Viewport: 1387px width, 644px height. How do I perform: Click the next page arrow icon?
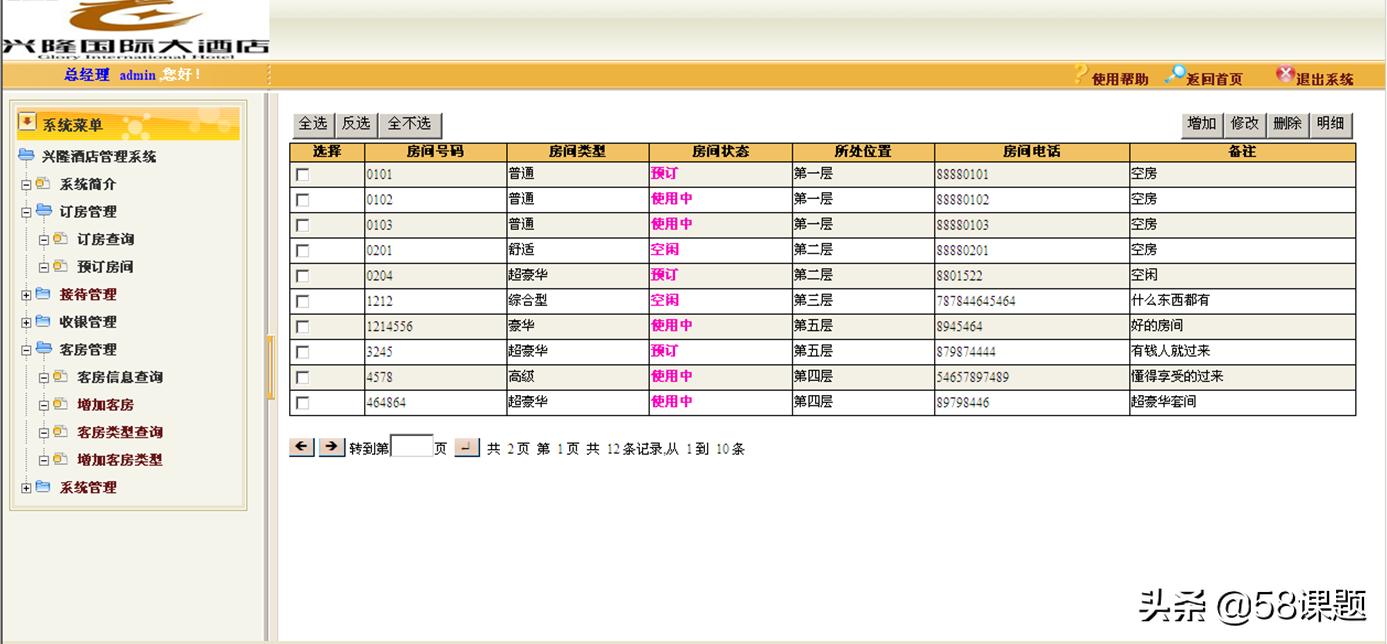coord(332,447)
